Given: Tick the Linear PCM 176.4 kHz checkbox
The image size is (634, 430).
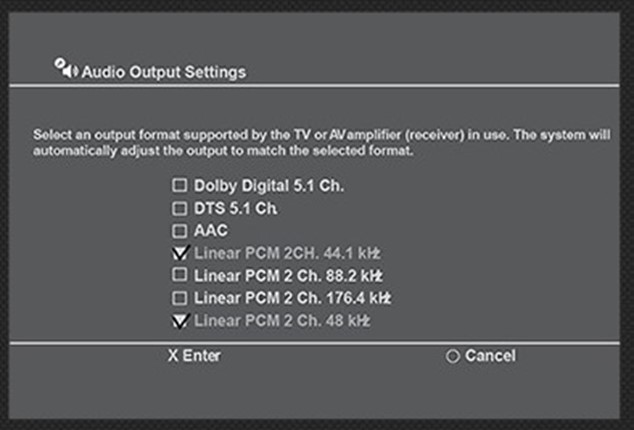Looking at the screenshot, I should 179,297.
